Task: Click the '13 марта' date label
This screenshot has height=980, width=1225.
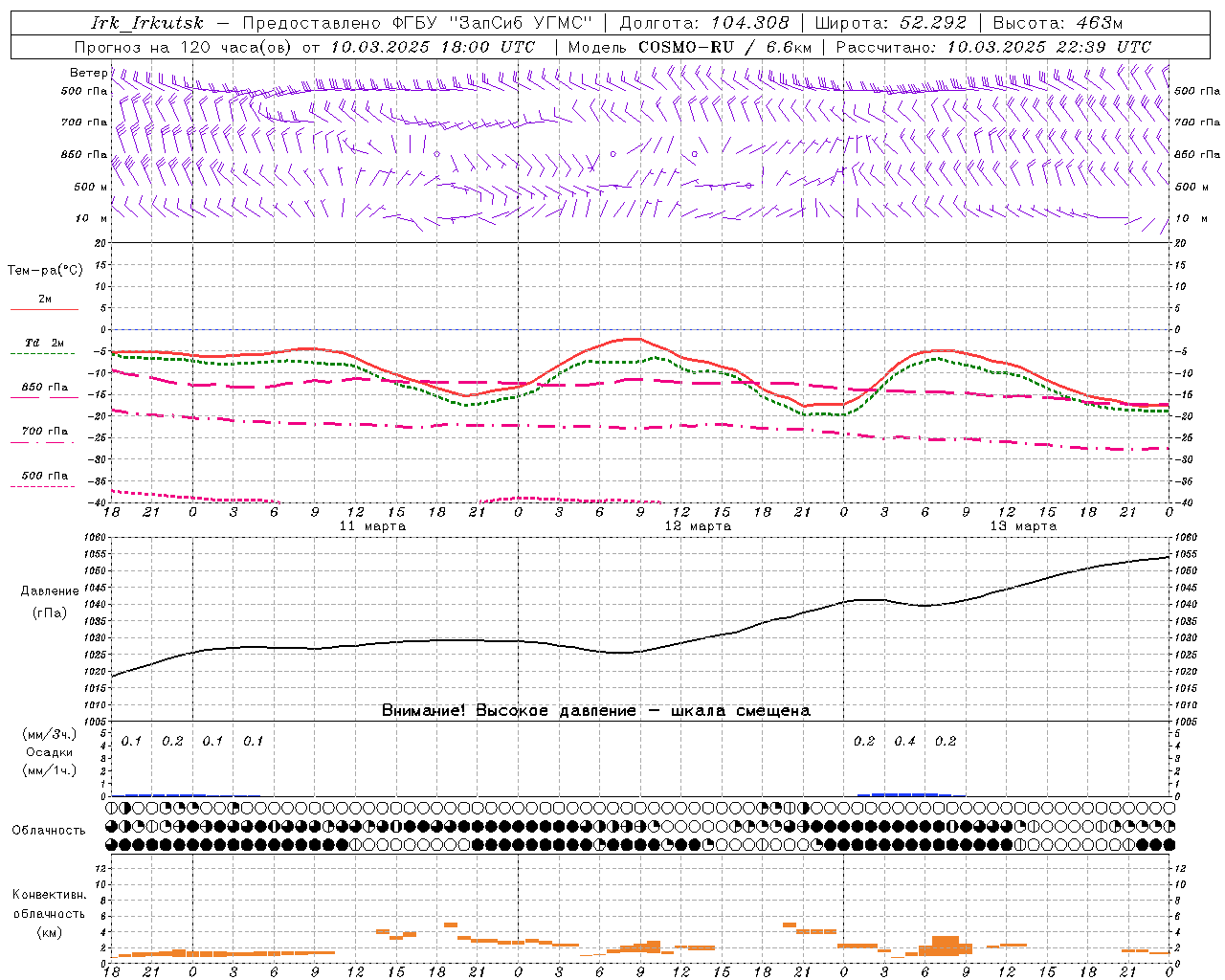Action: [x=1023, y=526]
